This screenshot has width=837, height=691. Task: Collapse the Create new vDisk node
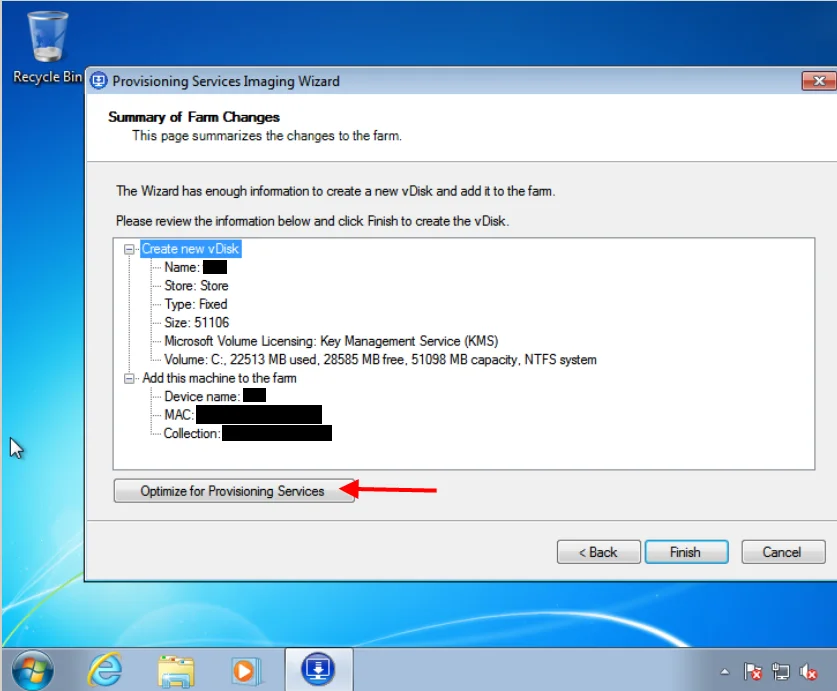[x=129, y=249]
